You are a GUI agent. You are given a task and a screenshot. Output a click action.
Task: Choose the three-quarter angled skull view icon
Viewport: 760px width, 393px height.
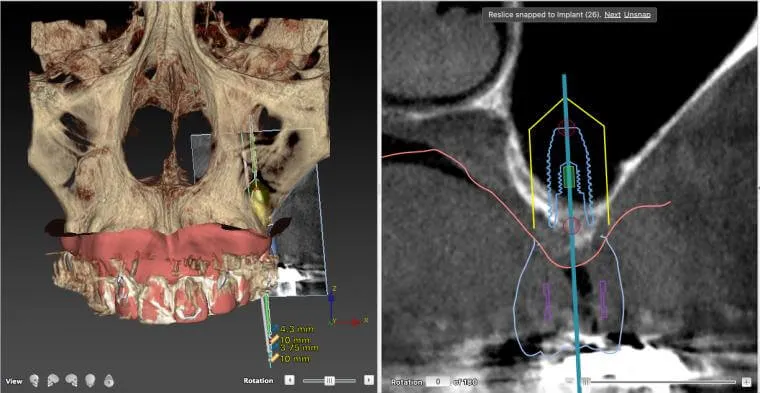72,380
